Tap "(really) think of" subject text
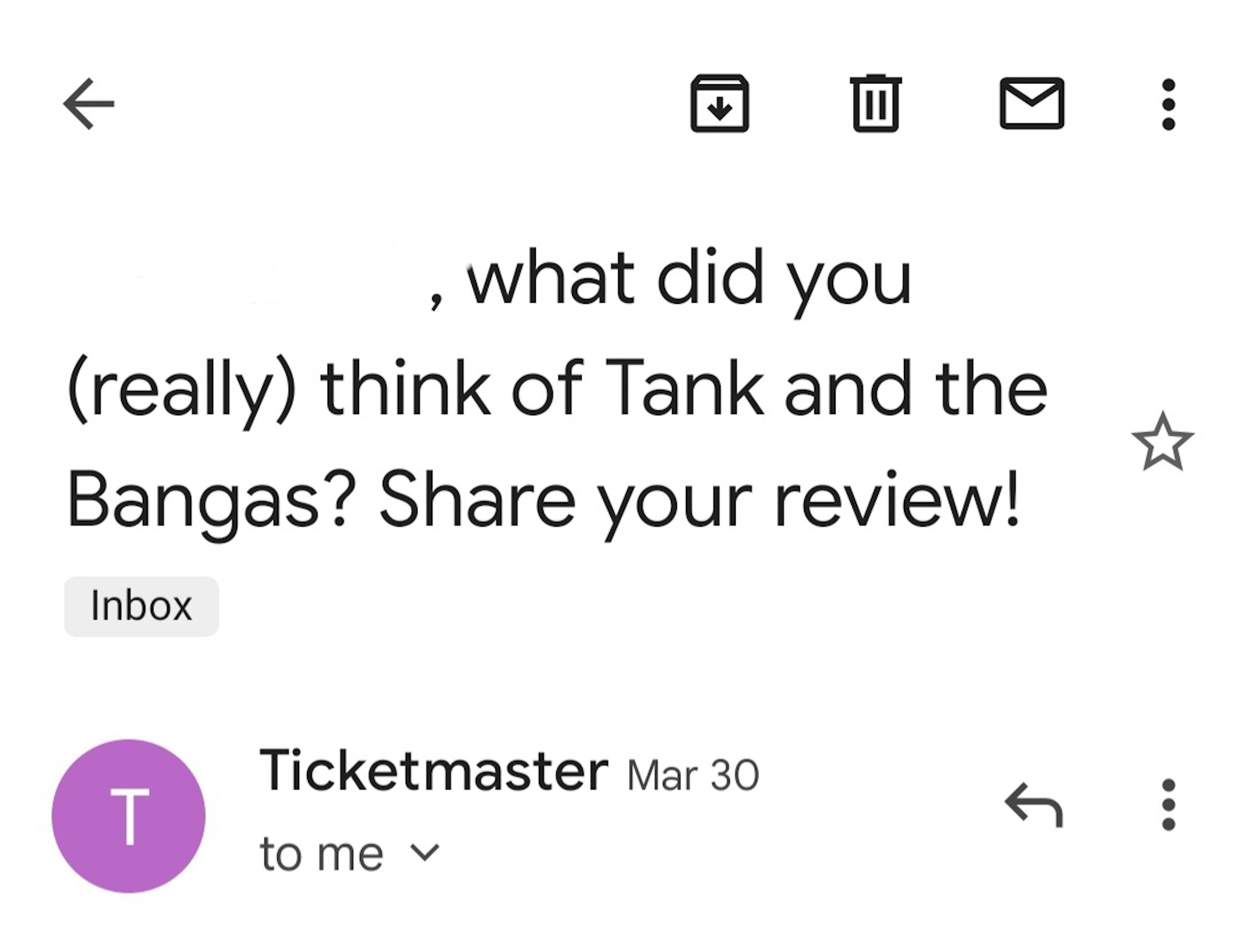 [325, 389]
